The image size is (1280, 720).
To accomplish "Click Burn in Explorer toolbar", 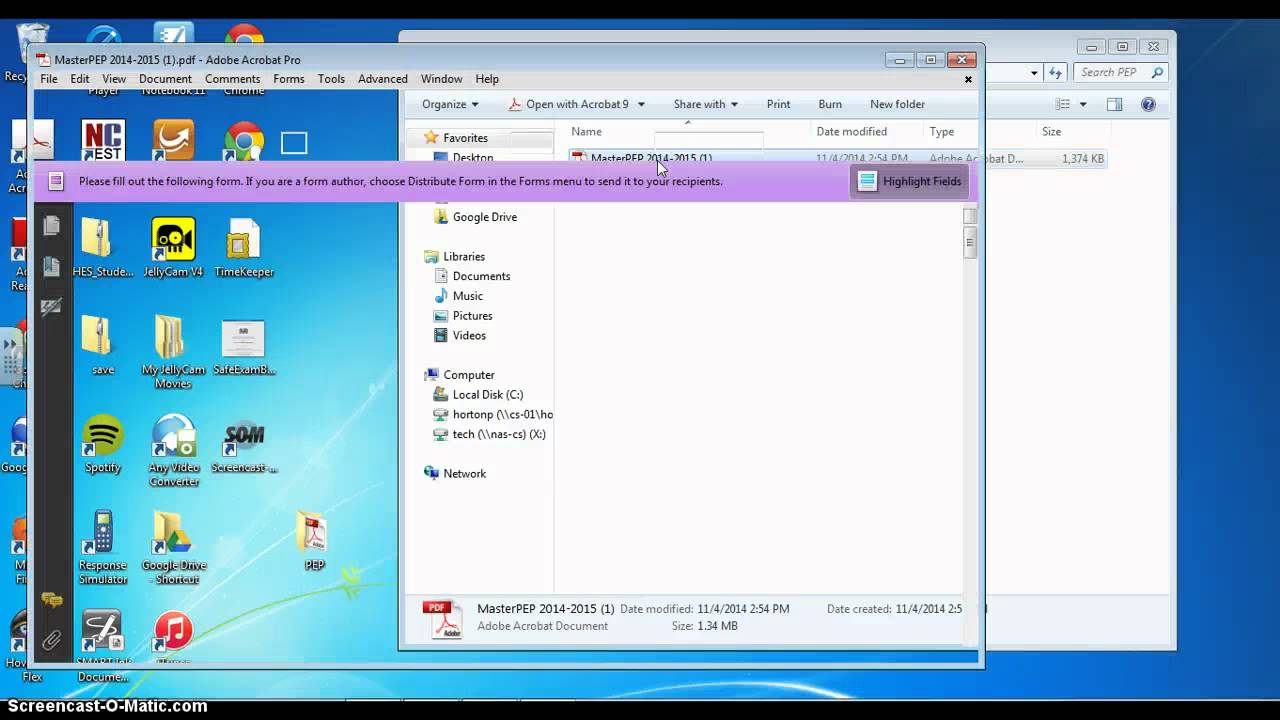I will pos(830,104).
